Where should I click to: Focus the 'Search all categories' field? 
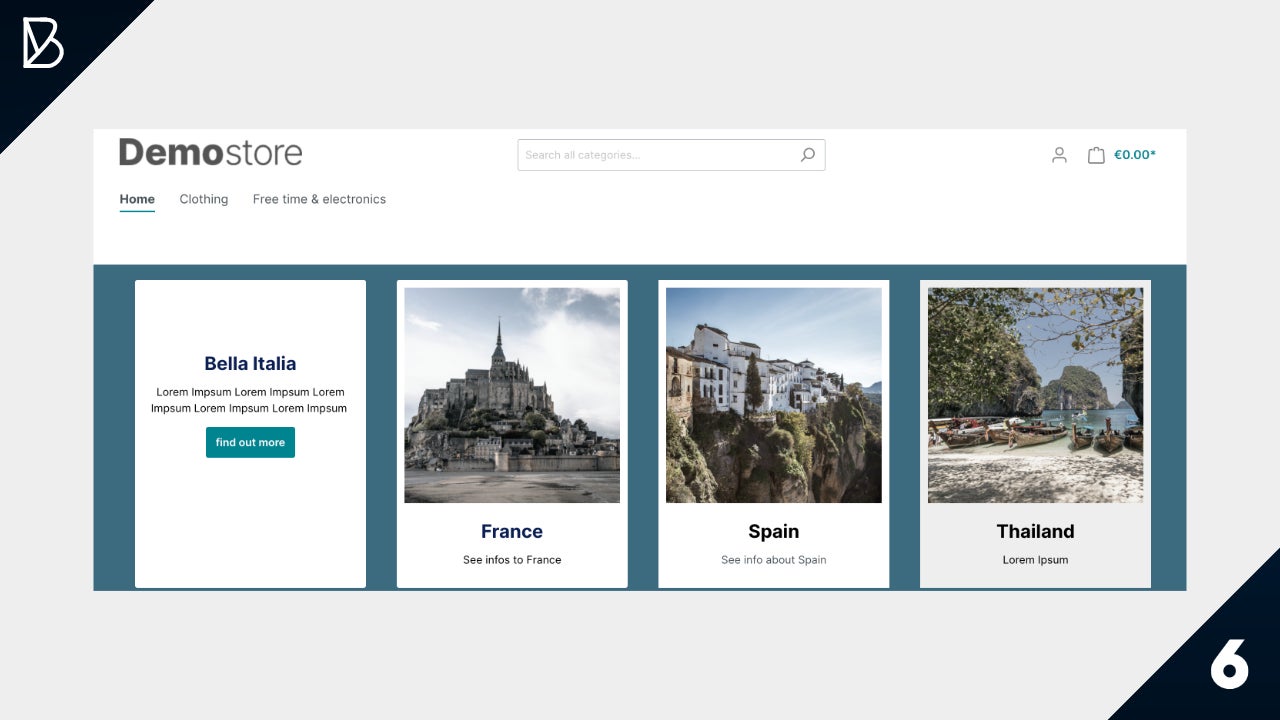[x=655, y=155]
